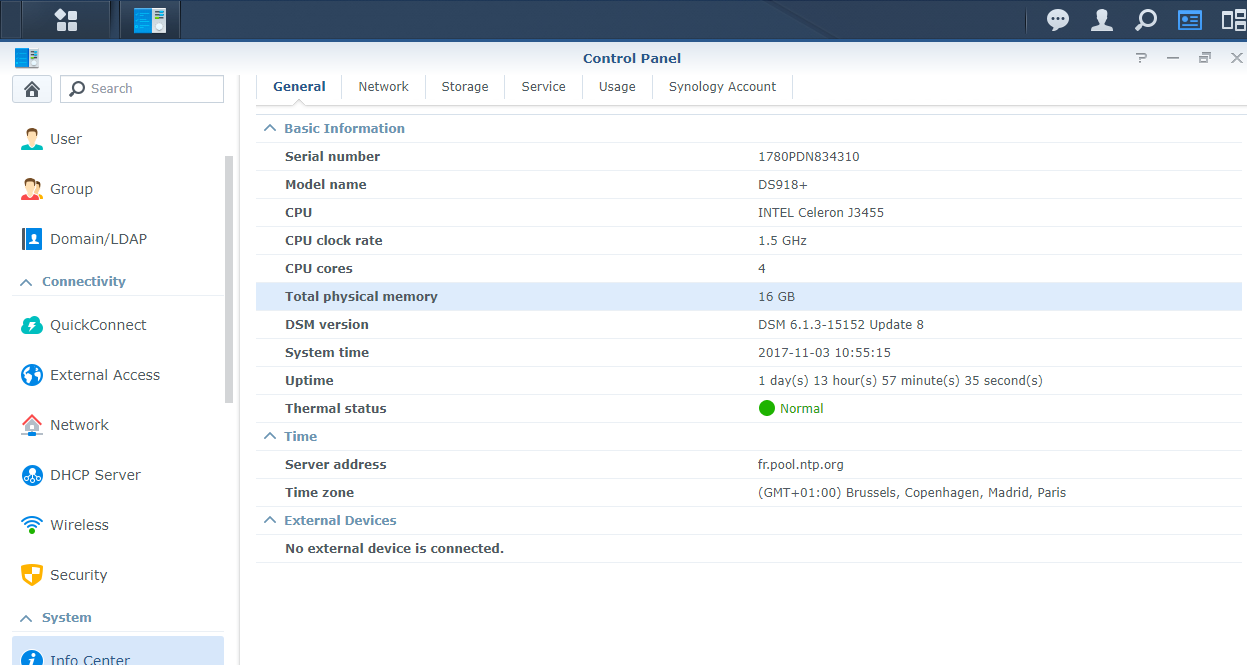Select model name value DS918+
1247x665 pixels.
point(785,185)
